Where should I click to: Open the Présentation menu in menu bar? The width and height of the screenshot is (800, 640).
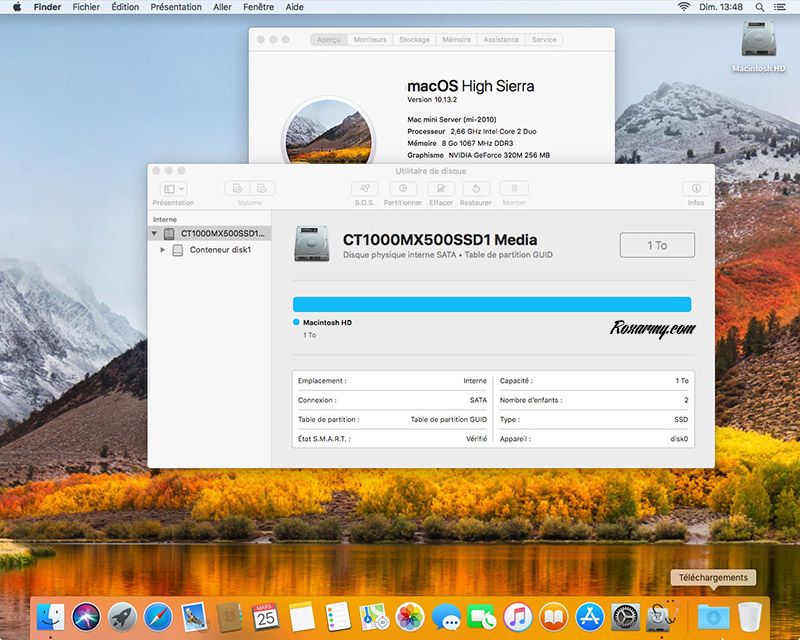tap(175, 7)
